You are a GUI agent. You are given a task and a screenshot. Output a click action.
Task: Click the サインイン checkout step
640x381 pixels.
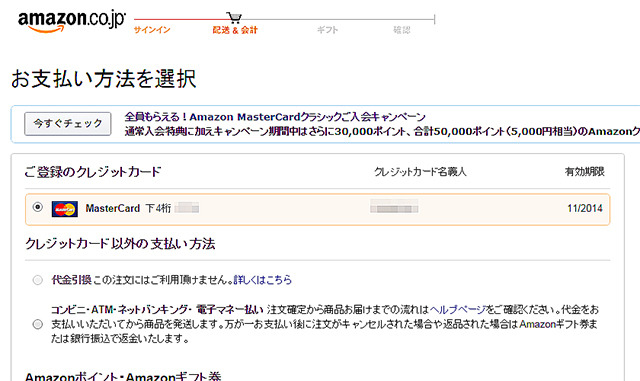point(152,30)
